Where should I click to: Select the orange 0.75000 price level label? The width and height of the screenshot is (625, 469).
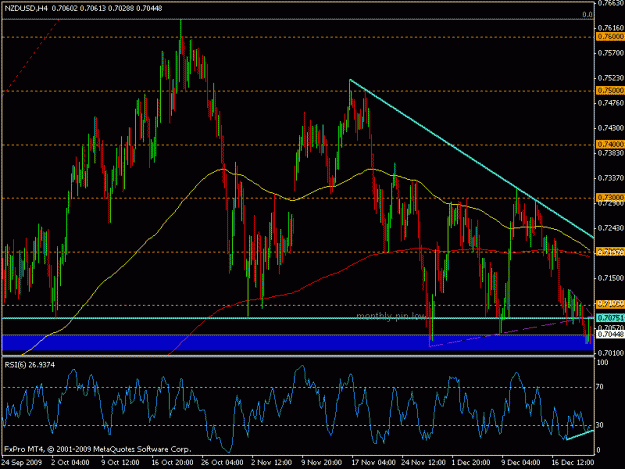tap(610, 90)
